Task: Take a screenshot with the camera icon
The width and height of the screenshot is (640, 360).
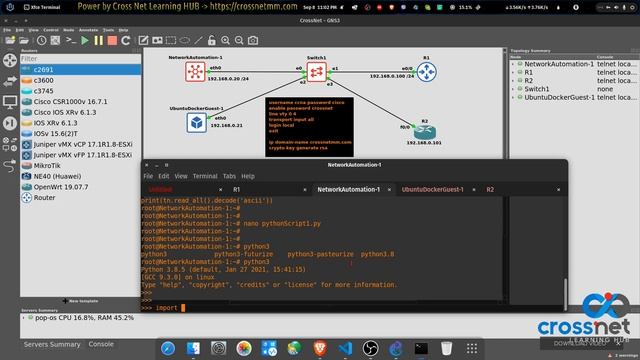Action: pyautogui.click(x=253, y=40)
